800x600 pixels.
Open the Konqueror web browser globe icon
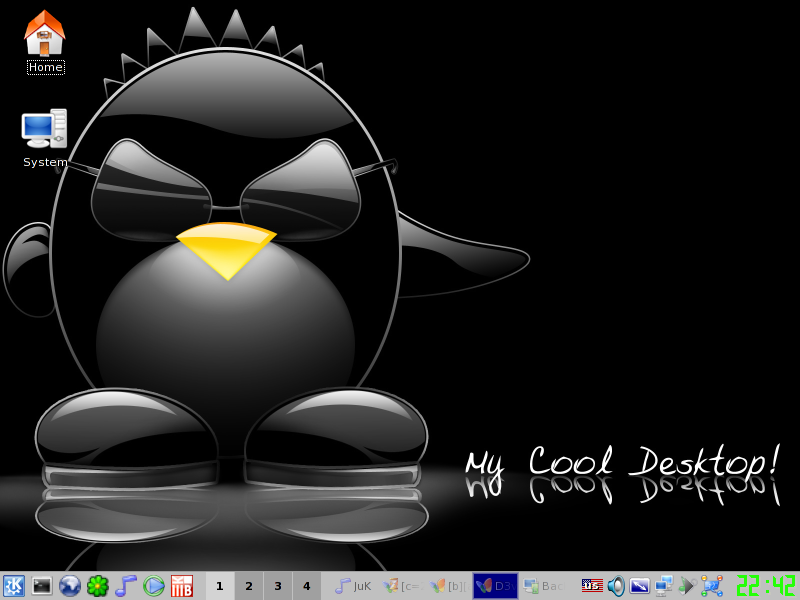(70, 586)
